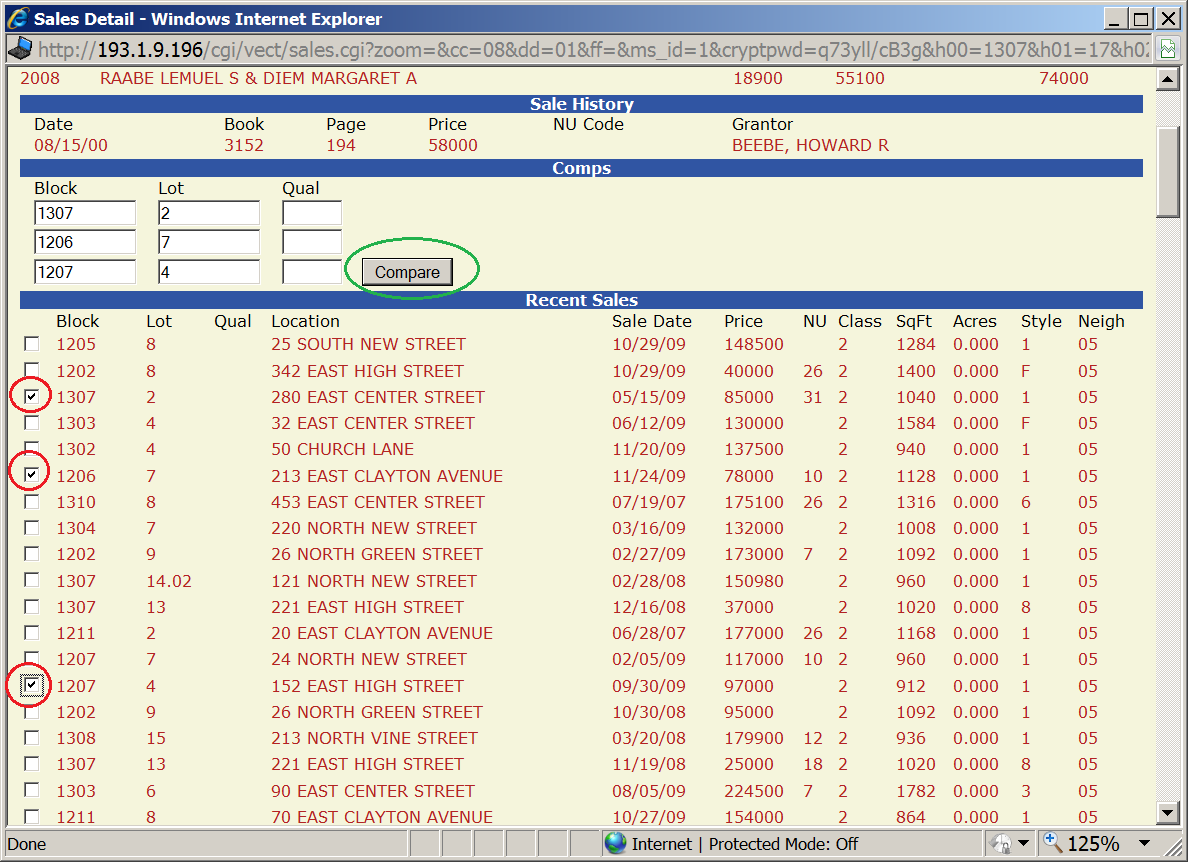Screen dimensions: 1188x862
Task: Click the Neigh column header
Action: coord(1101,321)
